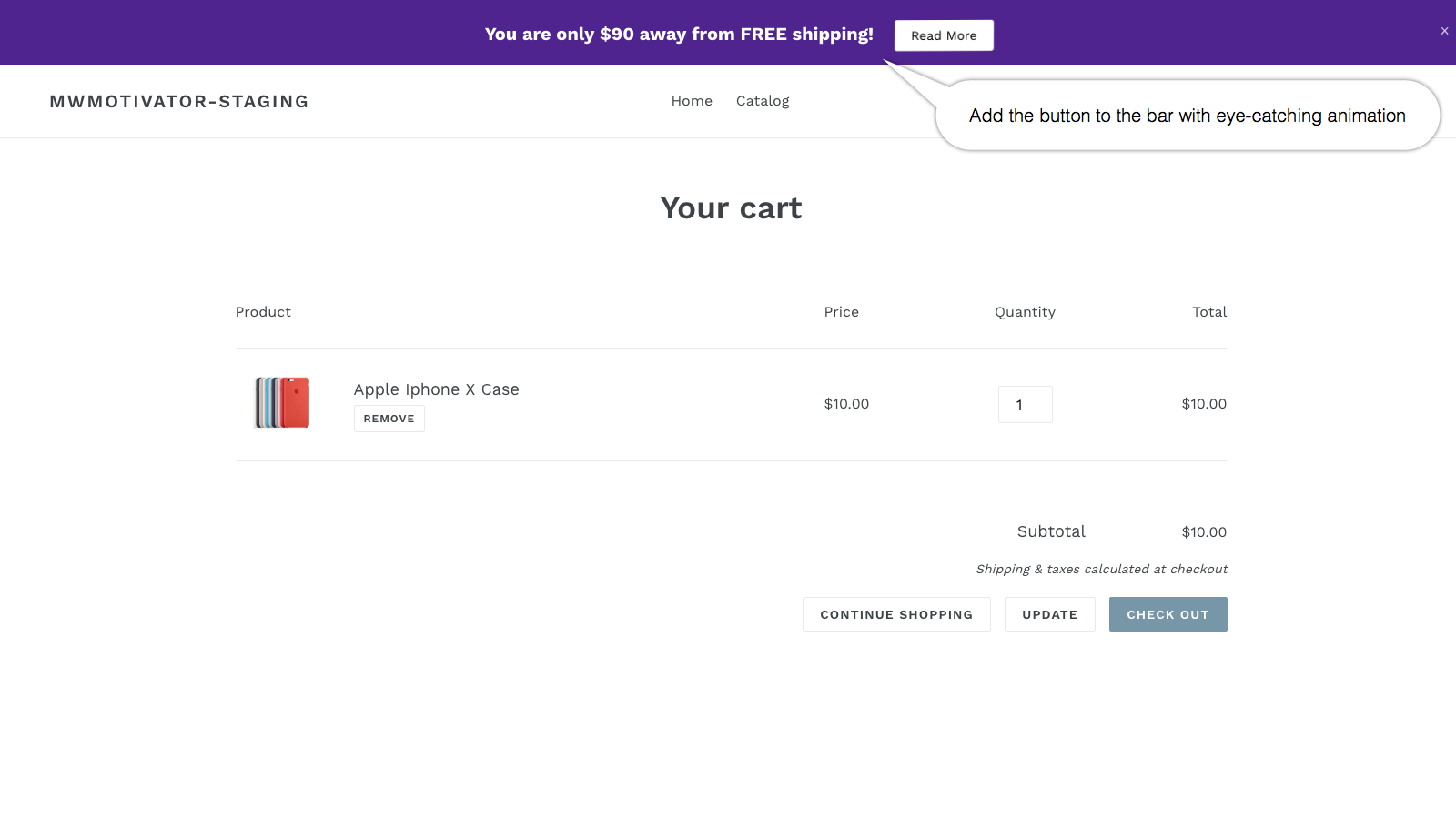This screenshot has width=1456, height=819.
Task: Click the iPhone case product thumbnail
Action: click(281, 401)
